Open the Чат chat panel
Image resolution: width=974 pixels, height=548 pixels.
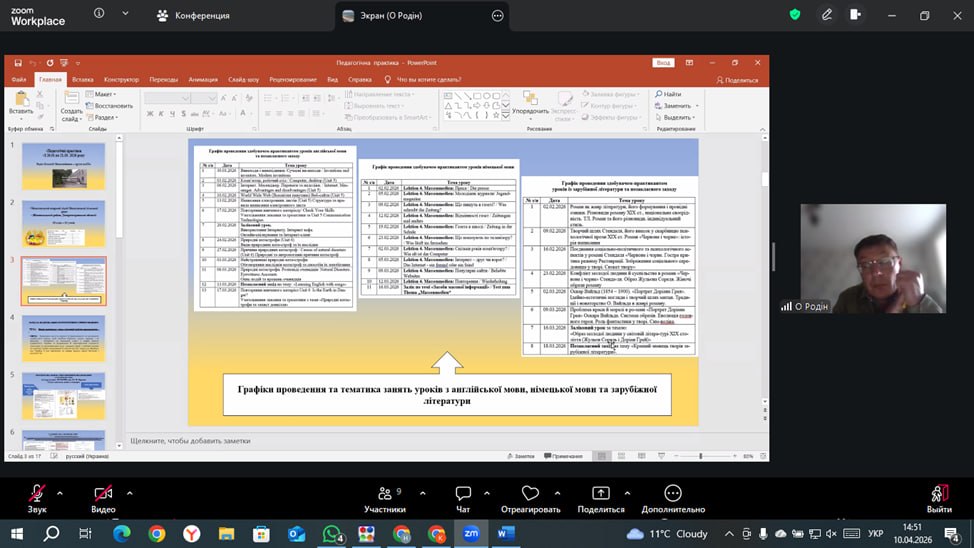point(463,494)
